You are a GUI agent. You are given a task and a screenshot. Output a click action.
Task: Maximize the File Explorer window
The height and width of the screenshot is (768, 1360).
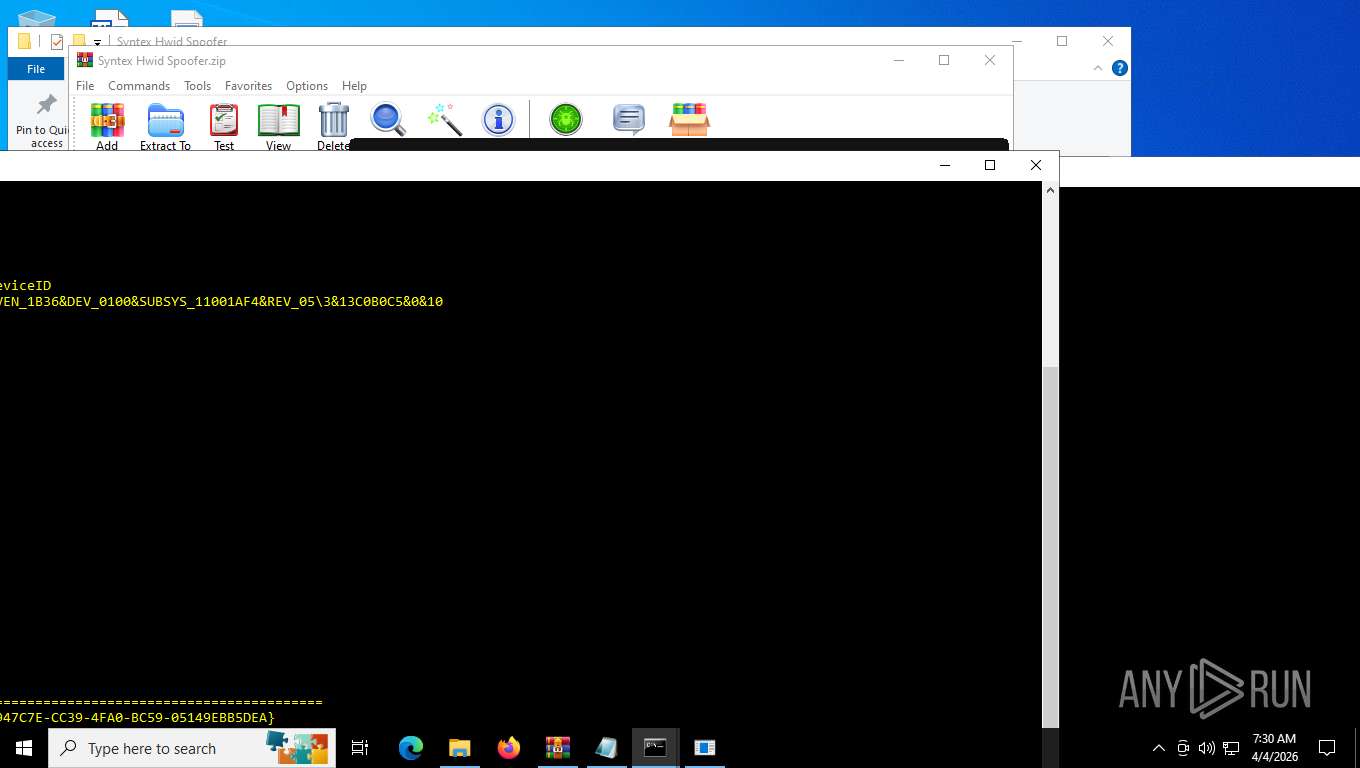1062,41
